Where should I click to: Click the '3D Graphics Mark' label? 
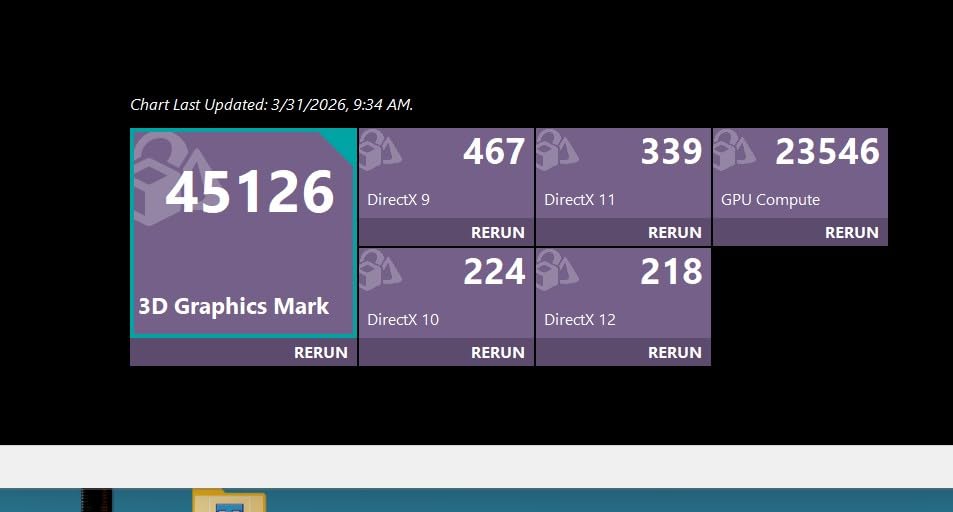click(x=233, y=306)
